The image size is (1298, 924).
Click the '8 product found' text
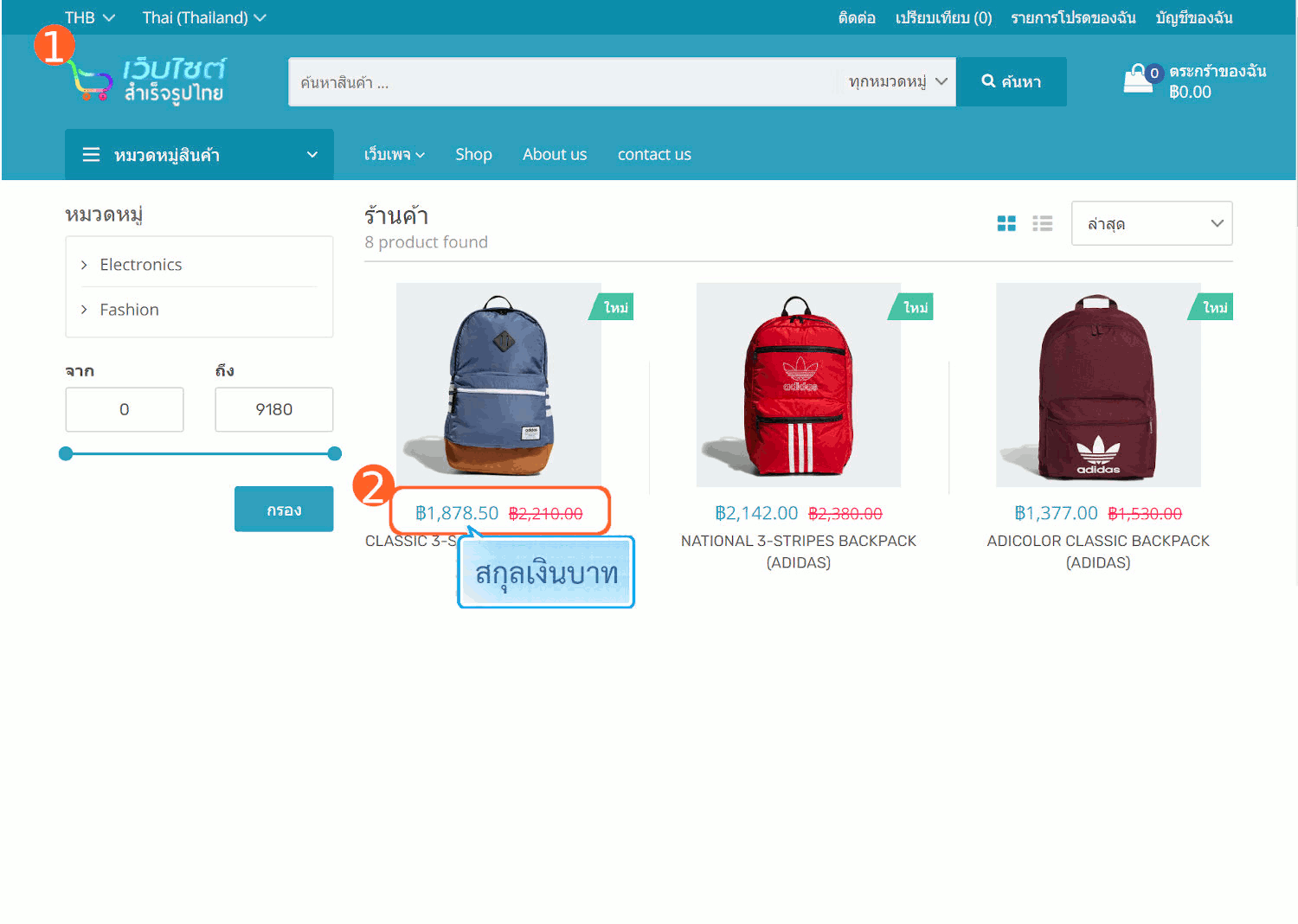point(426,242)
